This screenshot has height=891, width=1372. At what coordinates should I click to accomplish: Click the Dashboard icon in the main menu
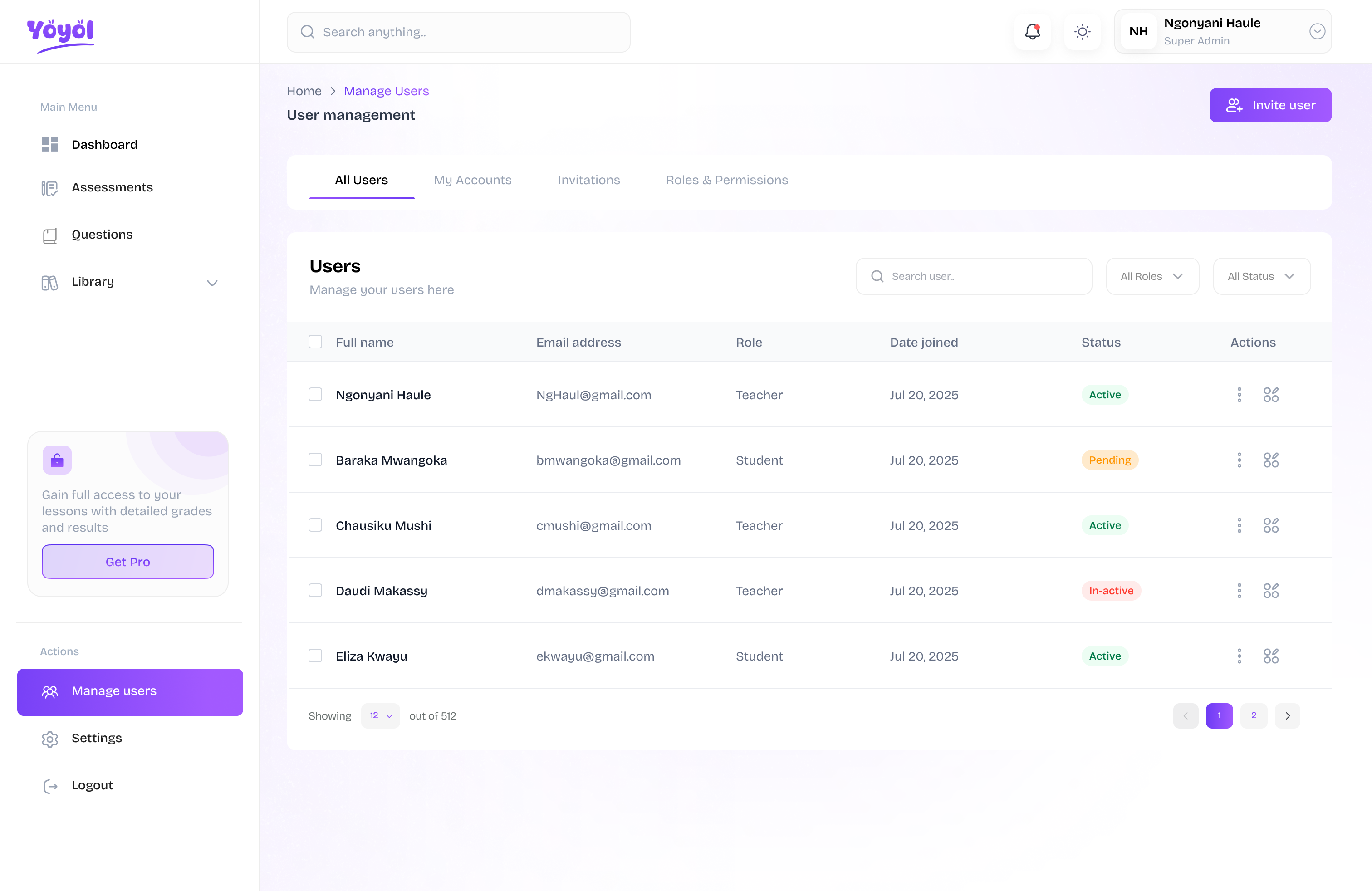tap(49, 144)
